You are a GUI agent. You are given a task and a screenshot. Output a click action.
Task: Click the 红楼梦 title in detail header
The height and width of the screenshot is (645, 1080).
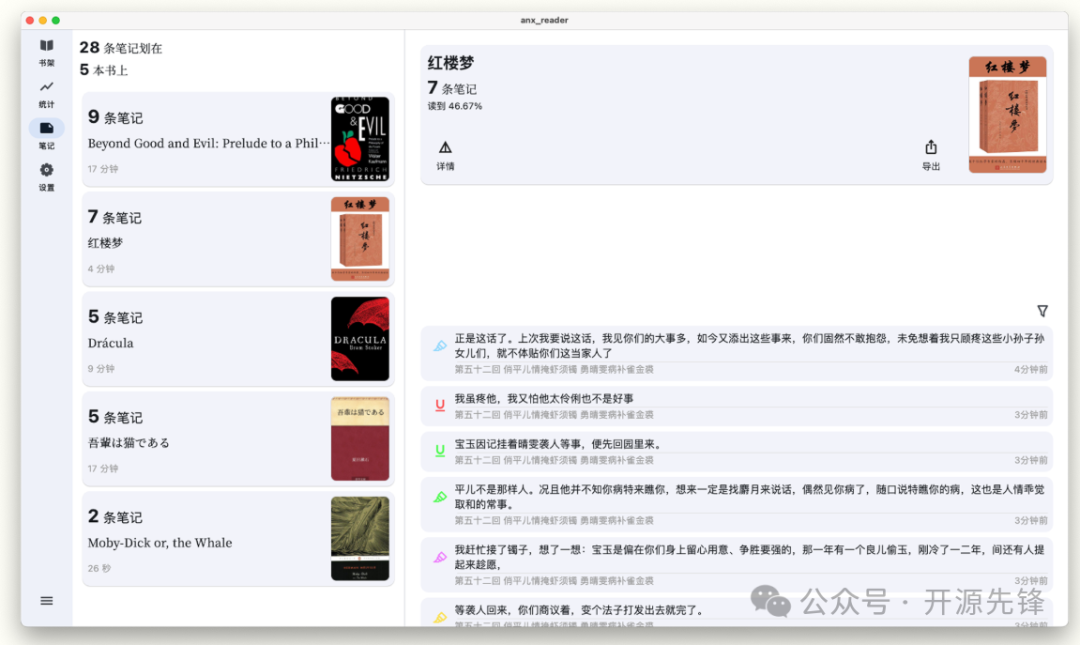(x=450, y=63)
